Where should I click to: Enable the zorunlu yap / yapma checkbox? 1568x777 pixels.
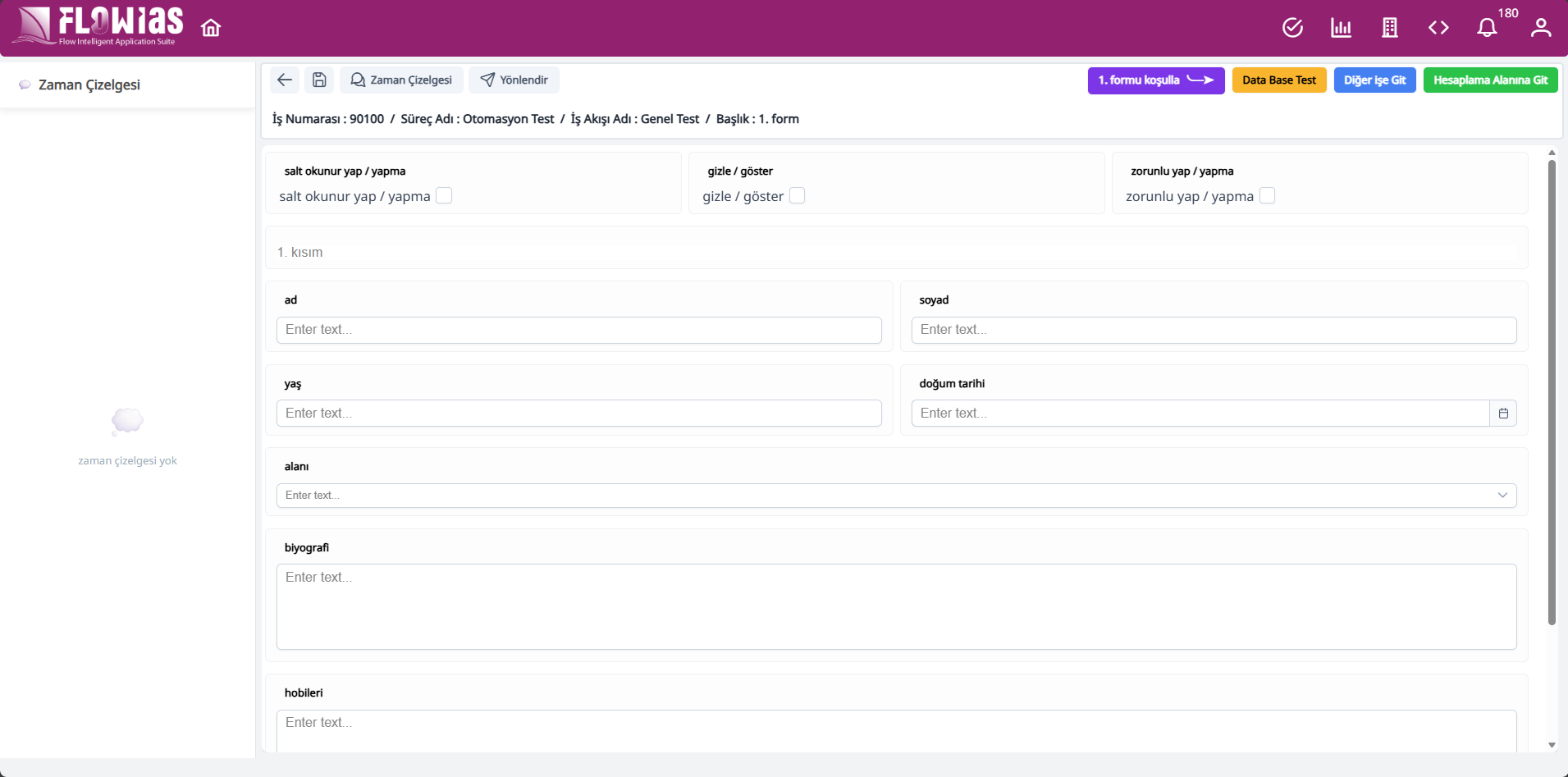[x=1267, y=195]
